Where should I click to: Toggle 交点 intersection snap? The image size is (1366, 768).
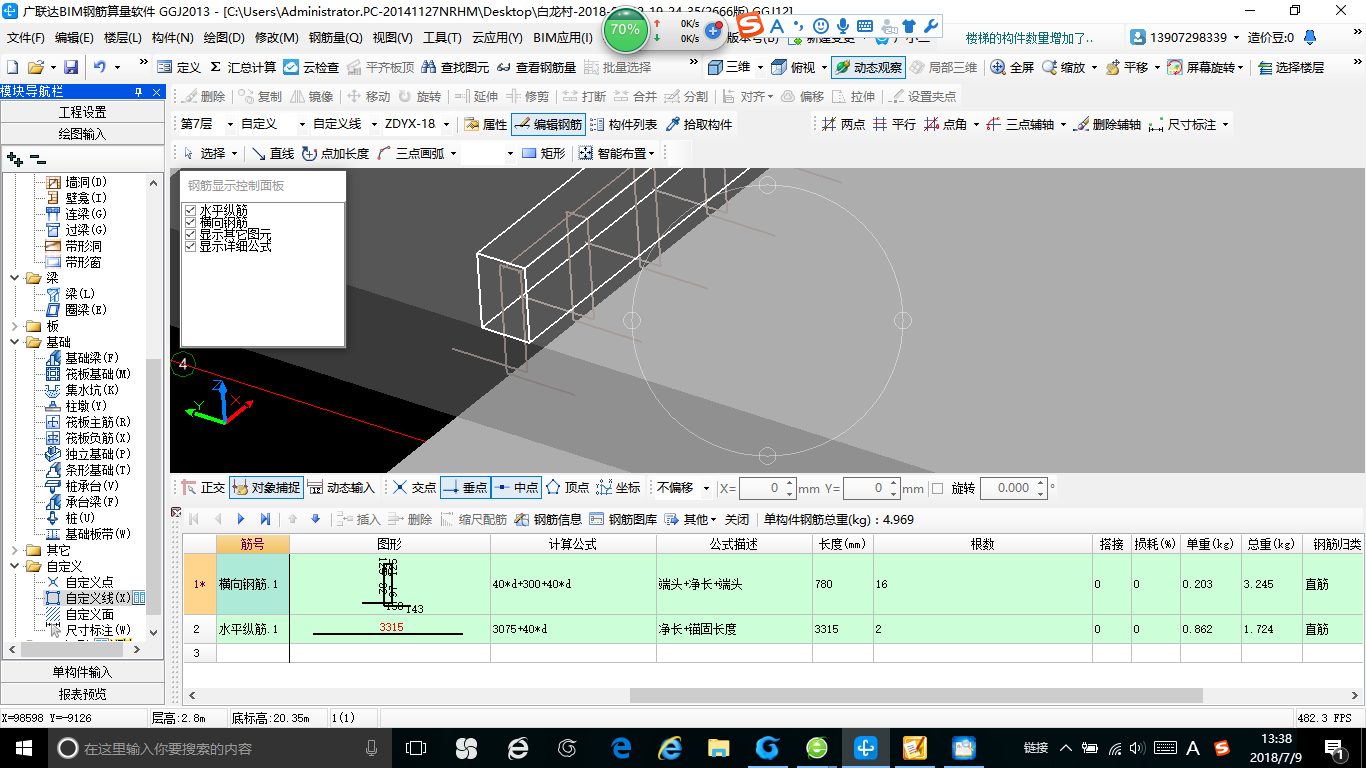coord(414,488)
